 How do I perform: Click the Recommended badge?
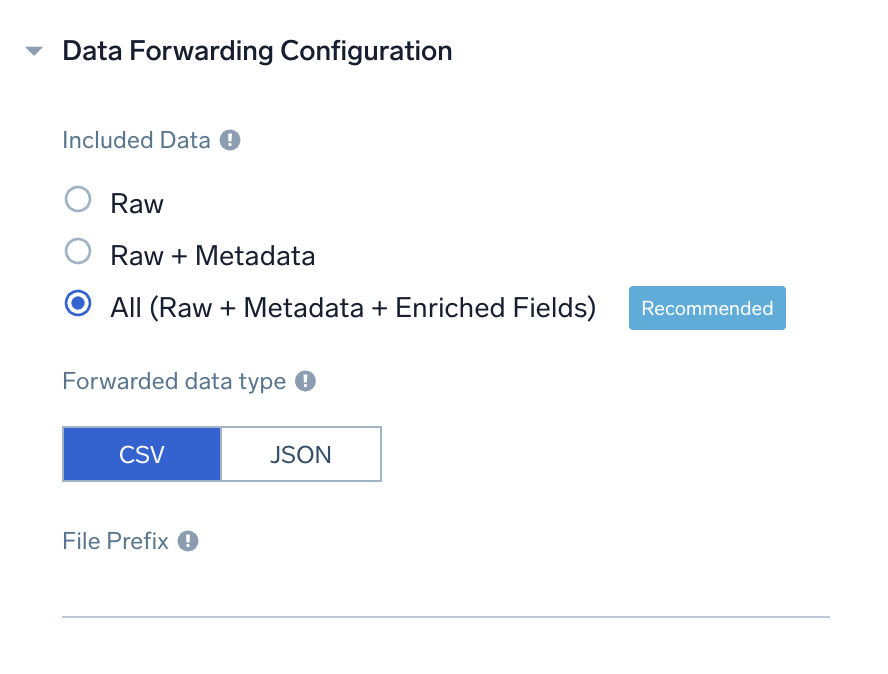coord(707,308)
